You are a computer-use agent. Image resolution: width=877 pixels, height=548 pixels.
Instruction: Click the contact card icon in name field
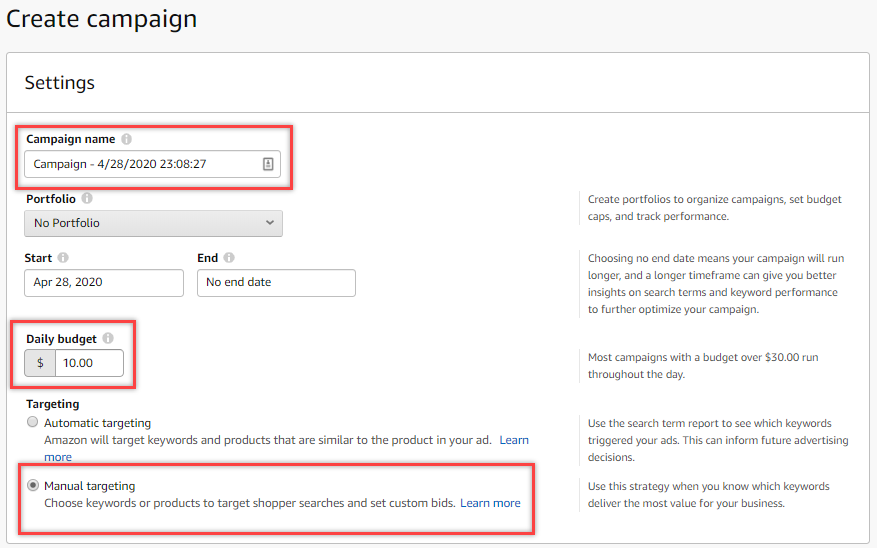pyautogui.click(x=268, y=164)
